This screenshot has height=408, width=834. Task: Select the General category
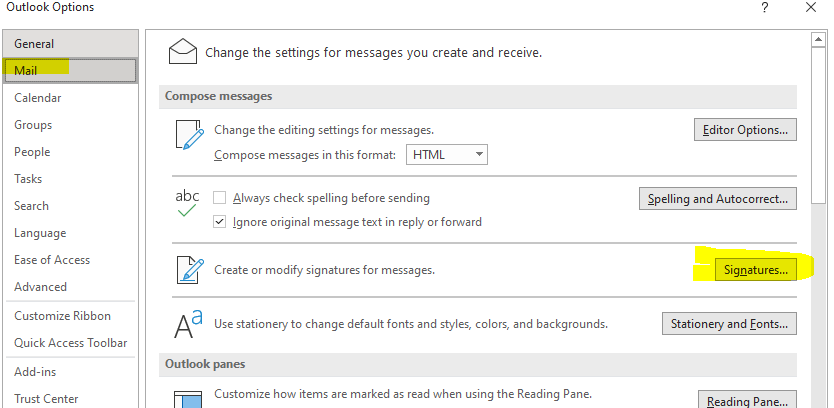(x=70, y=44)
